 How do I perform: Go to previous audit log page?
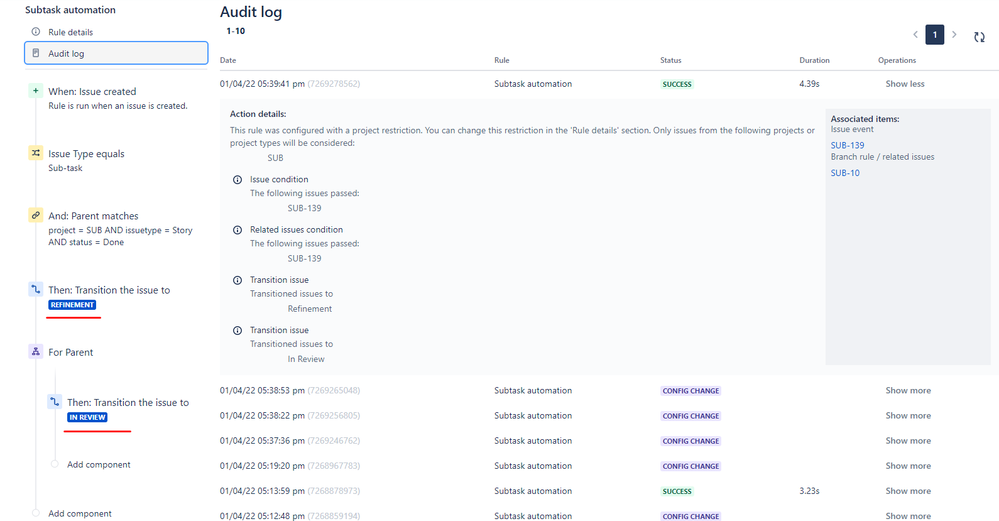(915, 34)
